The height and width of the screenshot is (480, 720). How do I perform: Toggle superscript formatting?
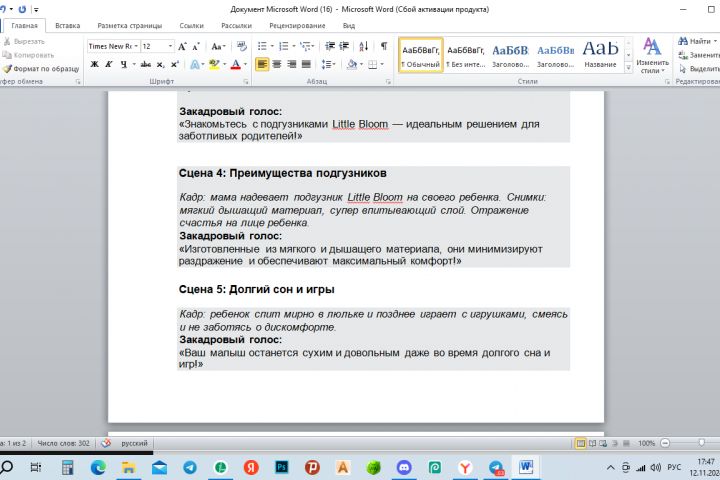point(174,64)
